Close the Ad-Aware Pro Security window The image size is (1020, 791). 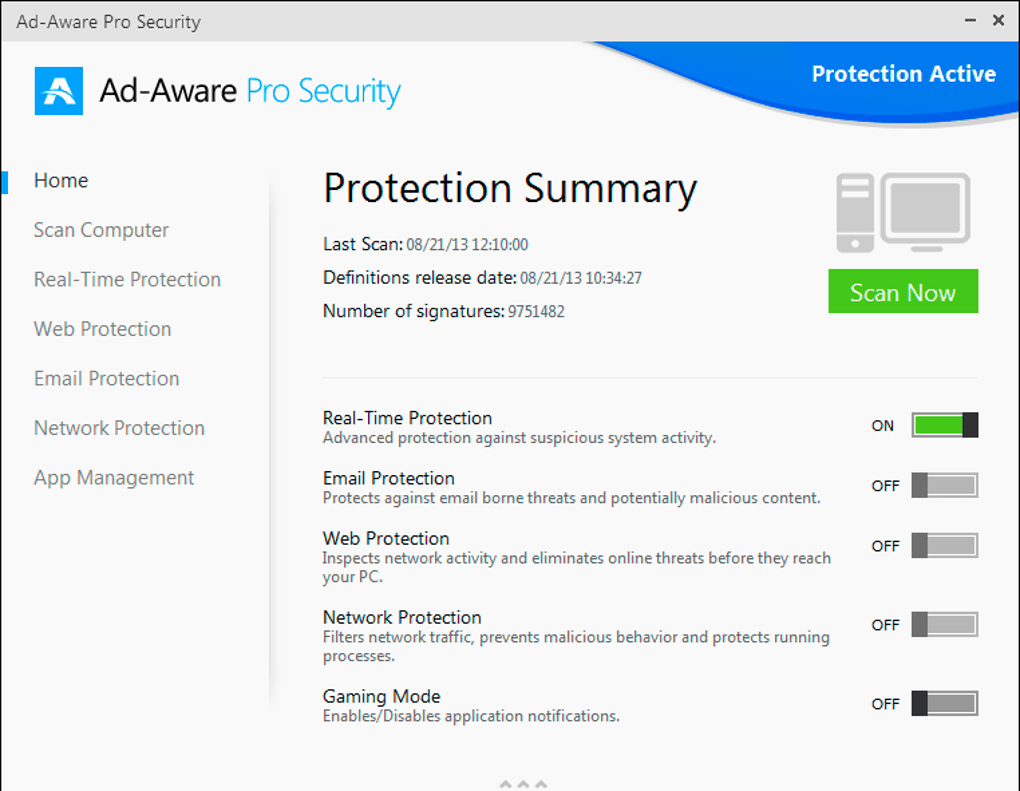point(998,20)
